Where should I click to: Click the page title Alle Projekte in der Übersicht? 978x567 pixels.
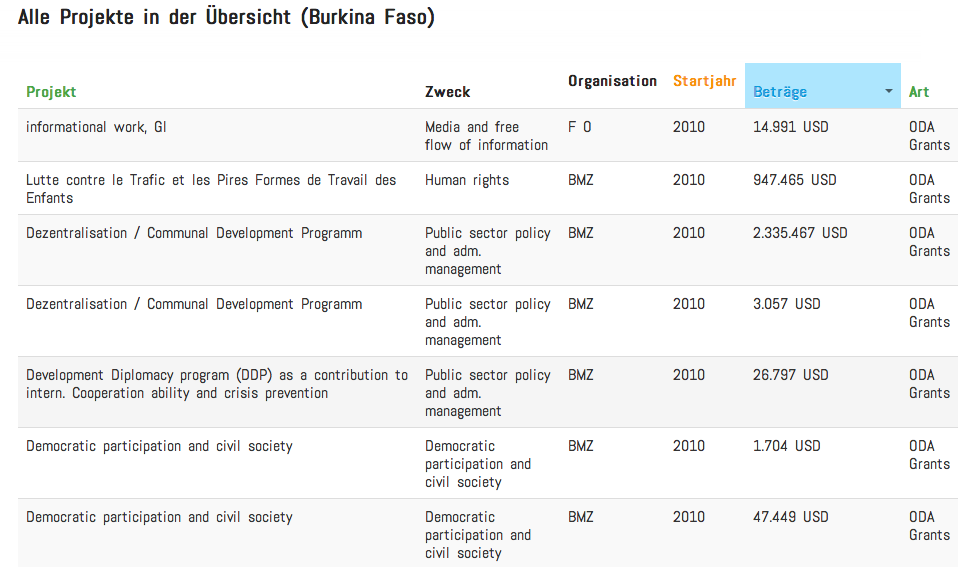pyautogui.click(x=226, y=17)
